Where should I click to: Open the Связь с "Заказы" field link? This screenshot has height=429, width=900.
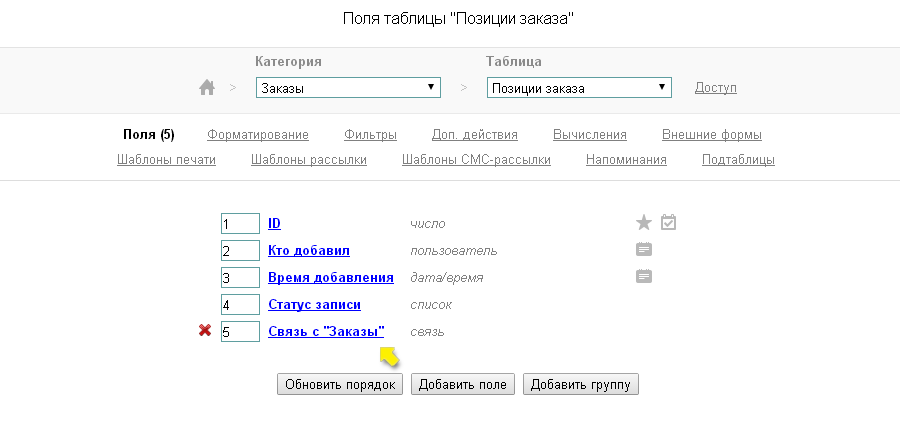[326, 331]
